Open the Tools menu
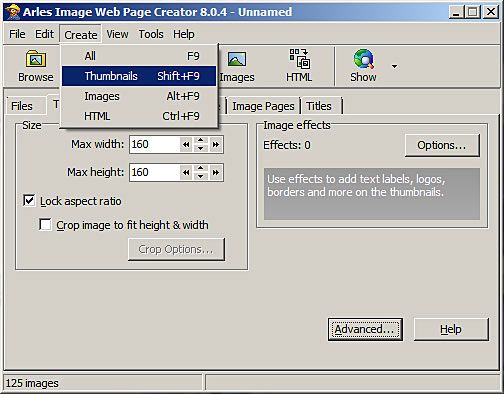Viewport: 504px width, 394px height. [151, 34]
